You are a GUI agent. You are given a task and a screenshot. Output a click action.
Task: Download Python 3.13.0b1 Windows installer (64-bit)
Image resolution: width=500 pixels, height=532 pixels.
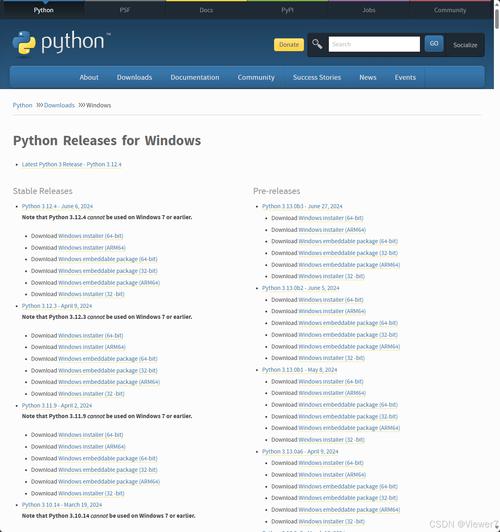331,382
